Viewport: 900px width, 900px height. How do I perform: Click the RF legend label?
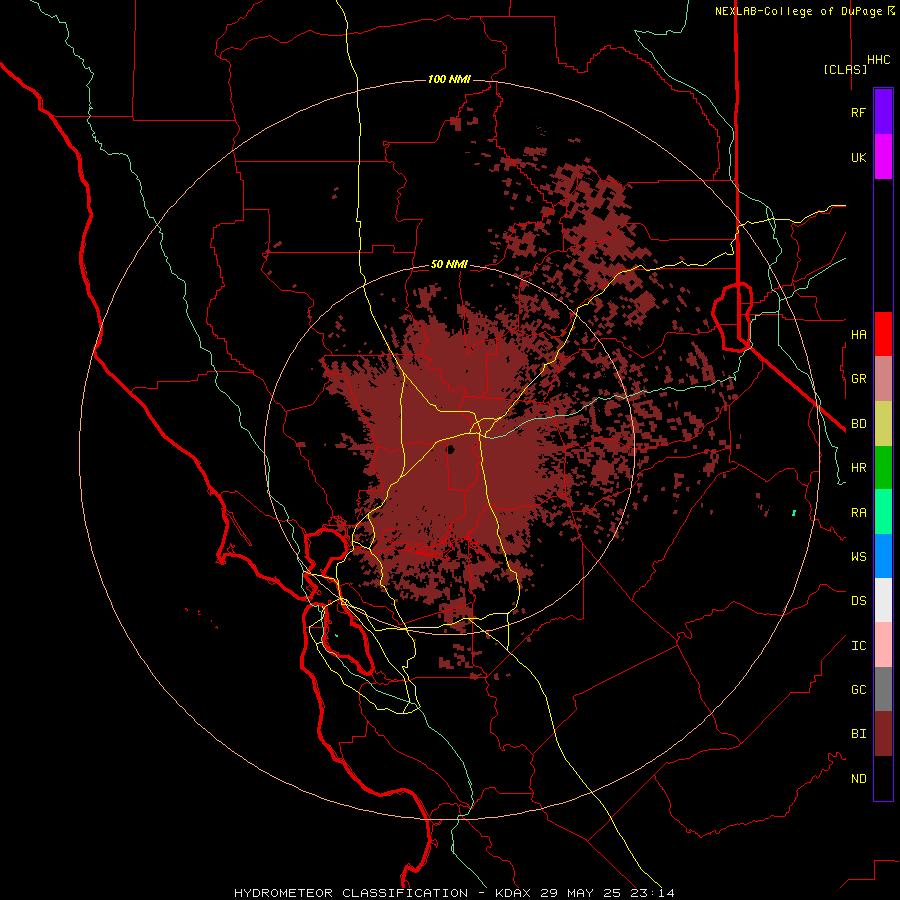click(858, 112)
